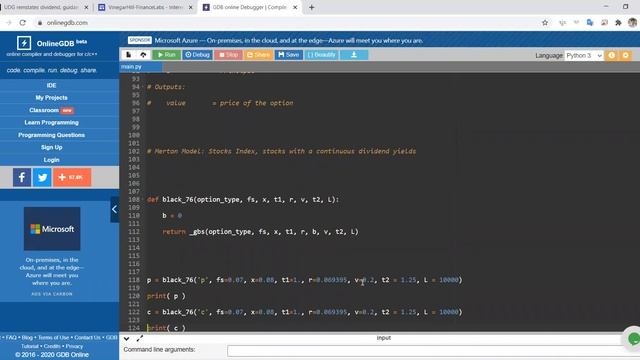Reload the page with the refresh icon

click(23, 23)
